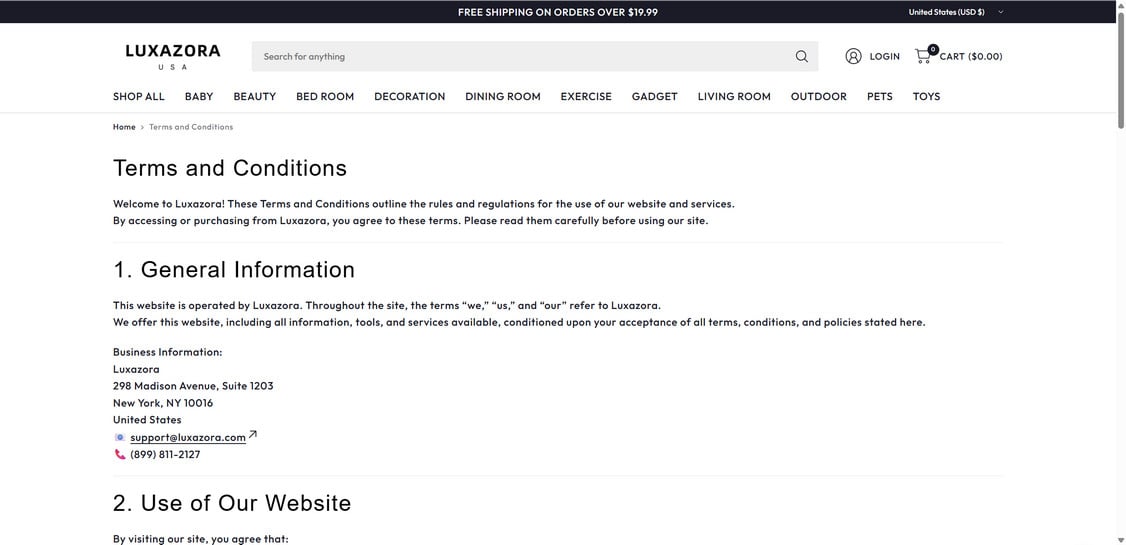Click the email icon before support address

point(120,437)
